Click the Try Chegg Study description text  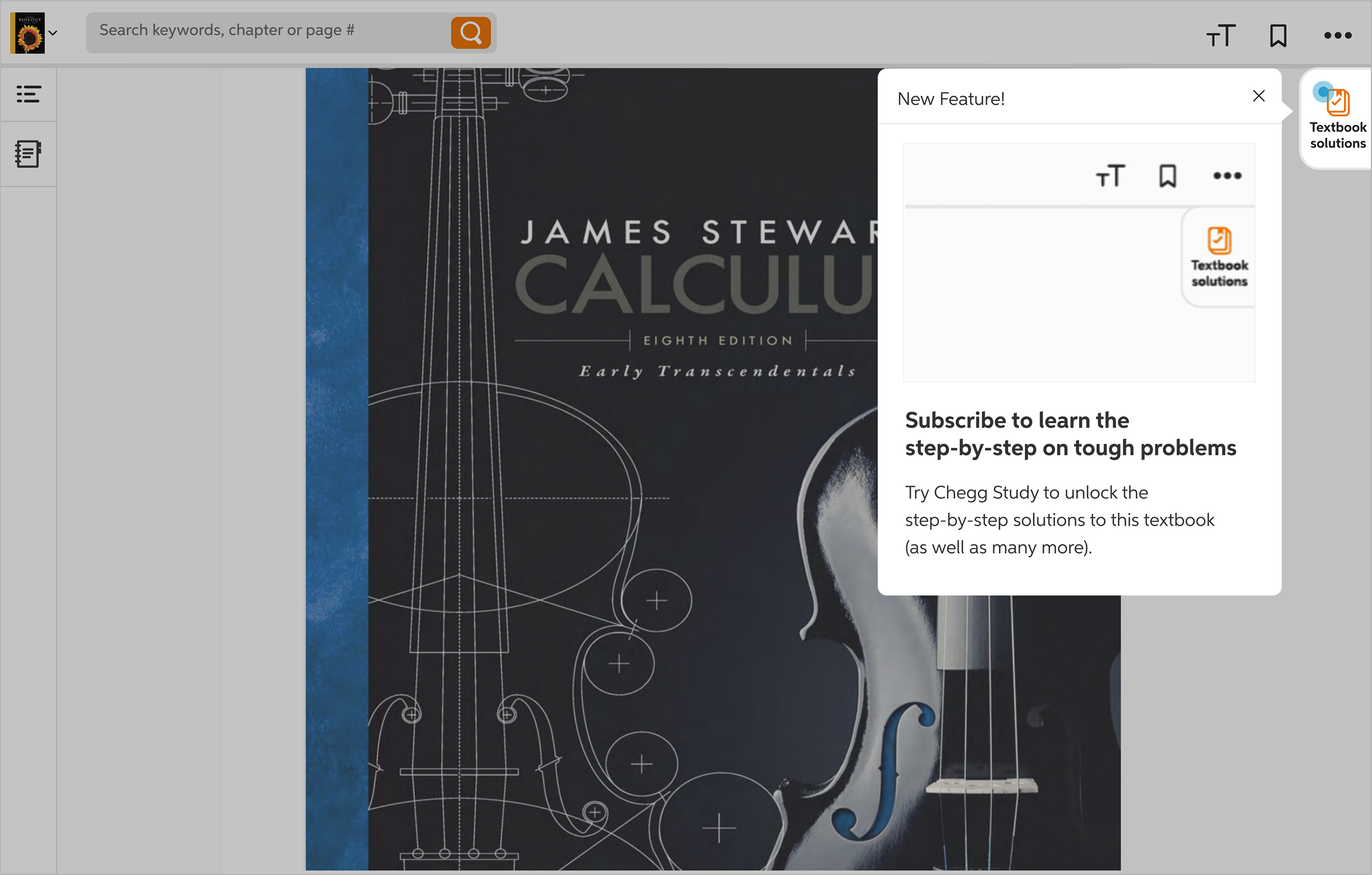pos(1059,519)
